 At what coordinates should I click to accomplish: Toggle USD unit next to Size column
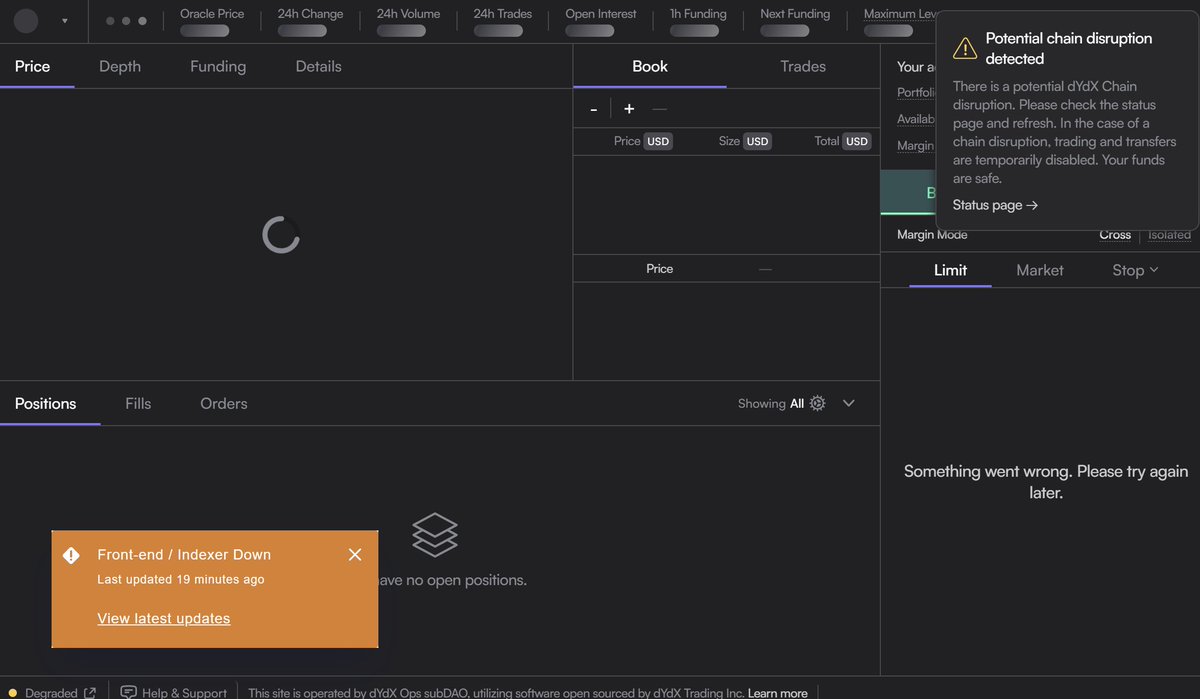pyautogui.click(x=758, y=141)
